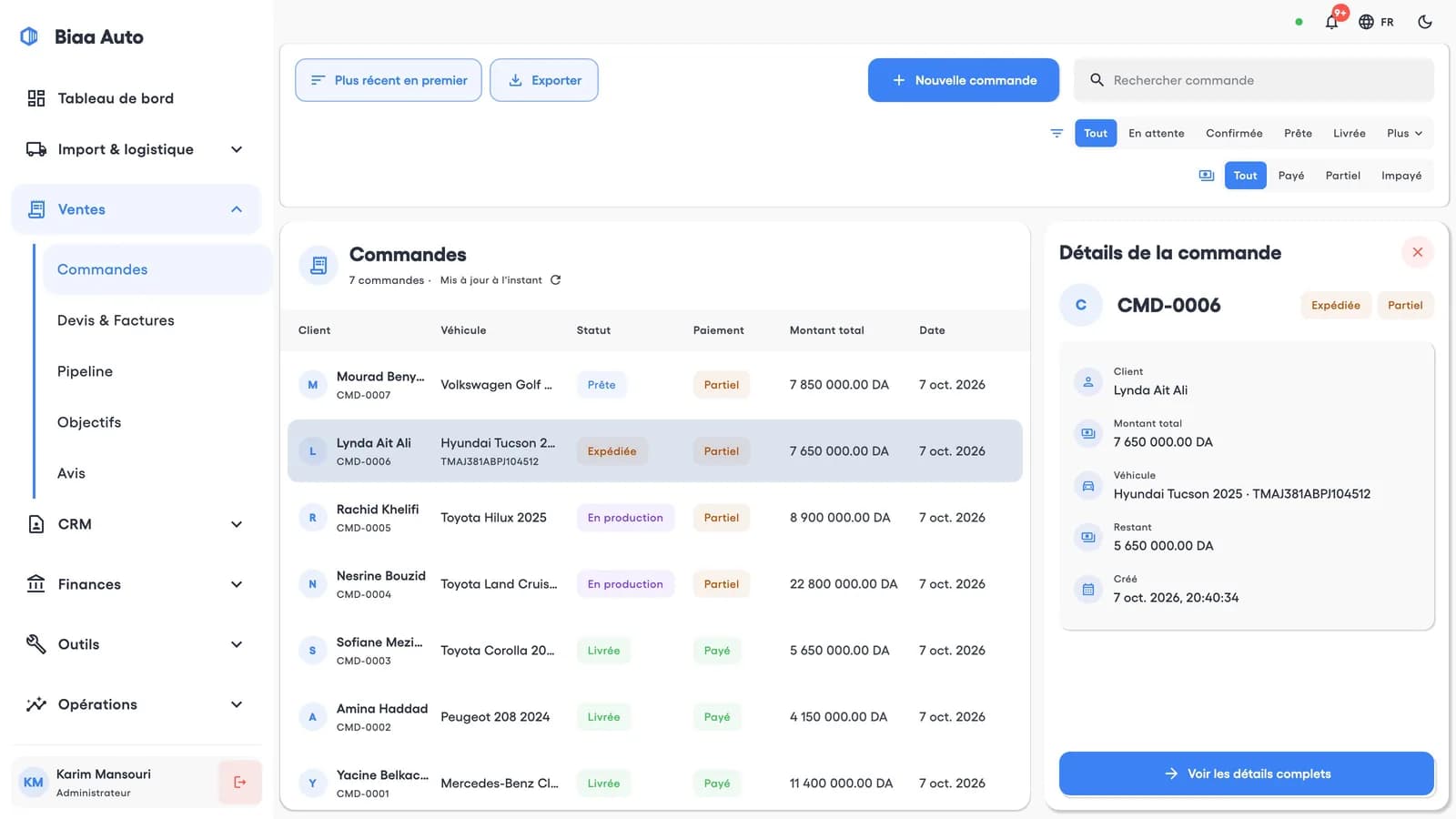Screen dimensions: 1456x819
Task: Collapse the Ventes section
Action: pyautogui.click(x=136, y=209)
